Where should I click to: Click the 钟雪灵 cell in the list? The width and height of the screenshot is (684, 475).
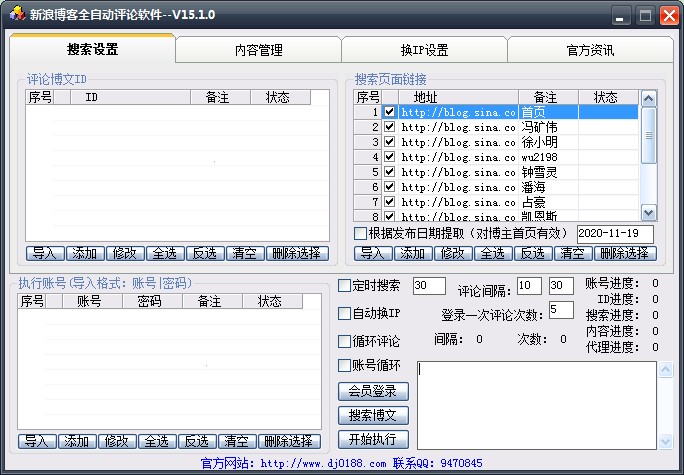click(548, 172)
